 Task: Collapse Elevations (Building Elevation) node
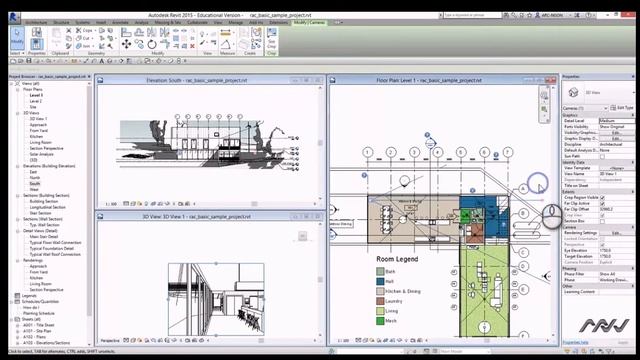pyautogui.click(x=18, y=166)
